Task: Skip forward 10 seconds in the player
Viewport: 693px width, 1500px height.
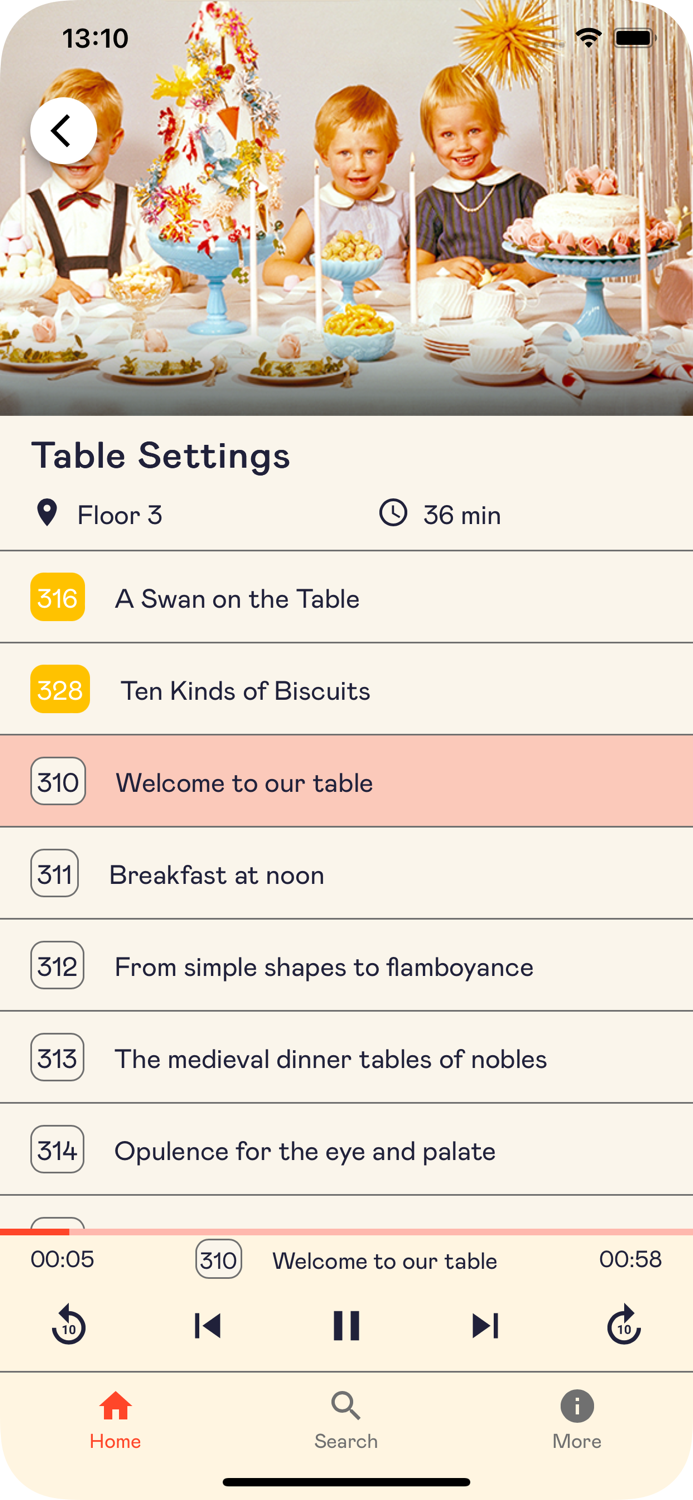Action: pos(624,1326)
